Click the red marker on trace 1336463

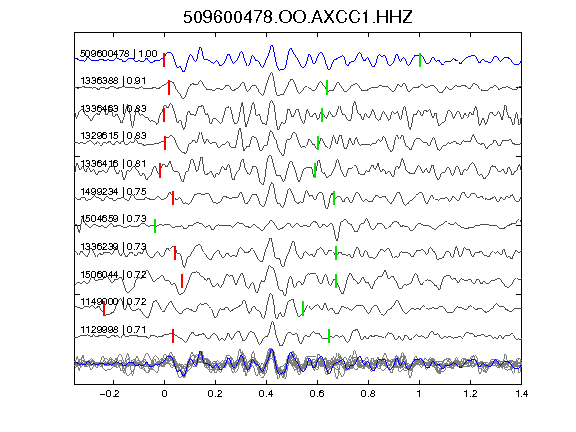(x=164, y=115)
